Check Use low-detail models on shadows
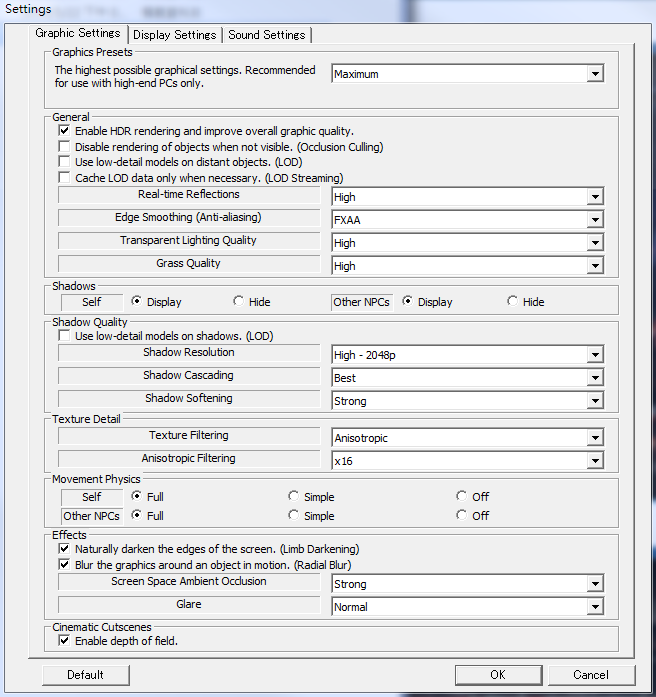Screen dimensions: 656x697 [x=64, y=336]
